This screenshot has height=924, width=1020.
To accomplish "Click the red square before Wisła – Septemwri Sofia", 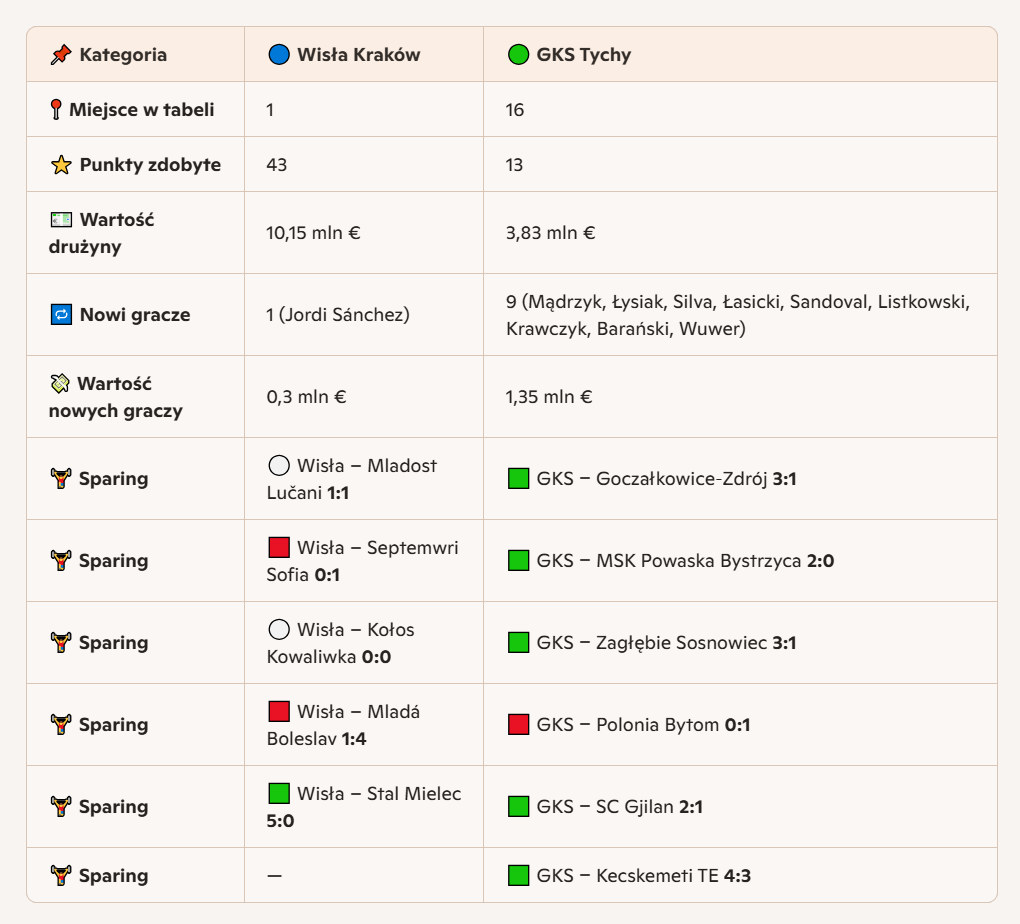I will 279,547.
